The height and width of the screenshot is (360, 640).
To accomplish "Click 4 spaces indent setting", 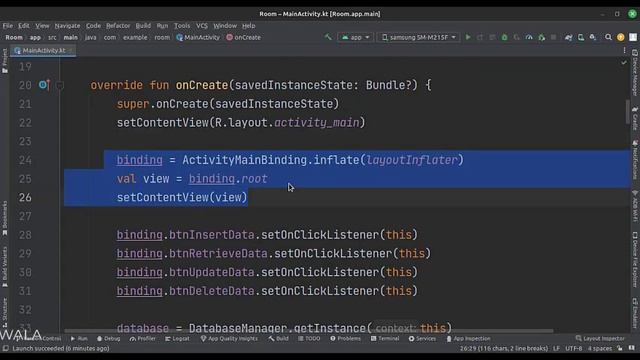I will click(600, 348).
